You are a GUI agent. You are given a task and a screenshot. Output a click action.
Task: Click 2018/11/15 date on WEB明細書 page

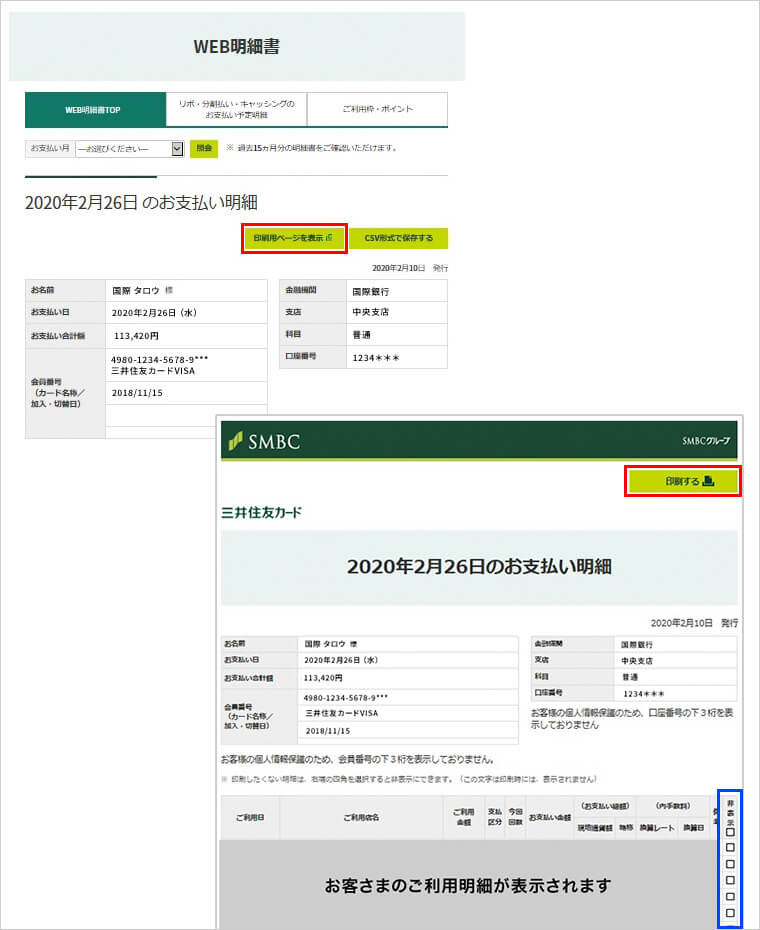(137, 393)
